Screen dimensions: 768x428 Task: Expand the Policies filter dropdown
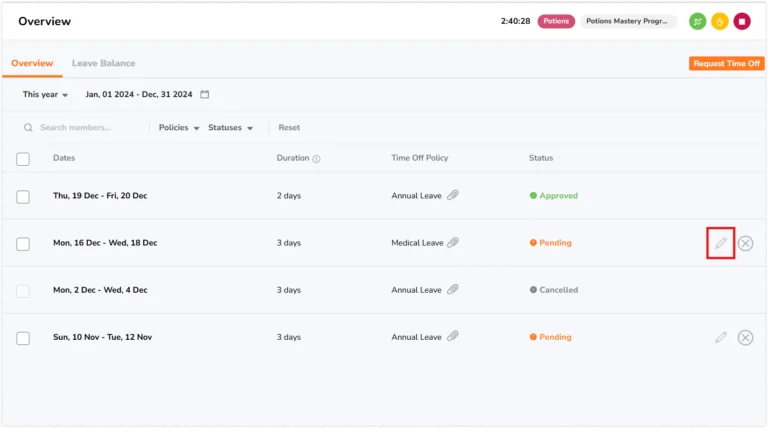[179, 128]
